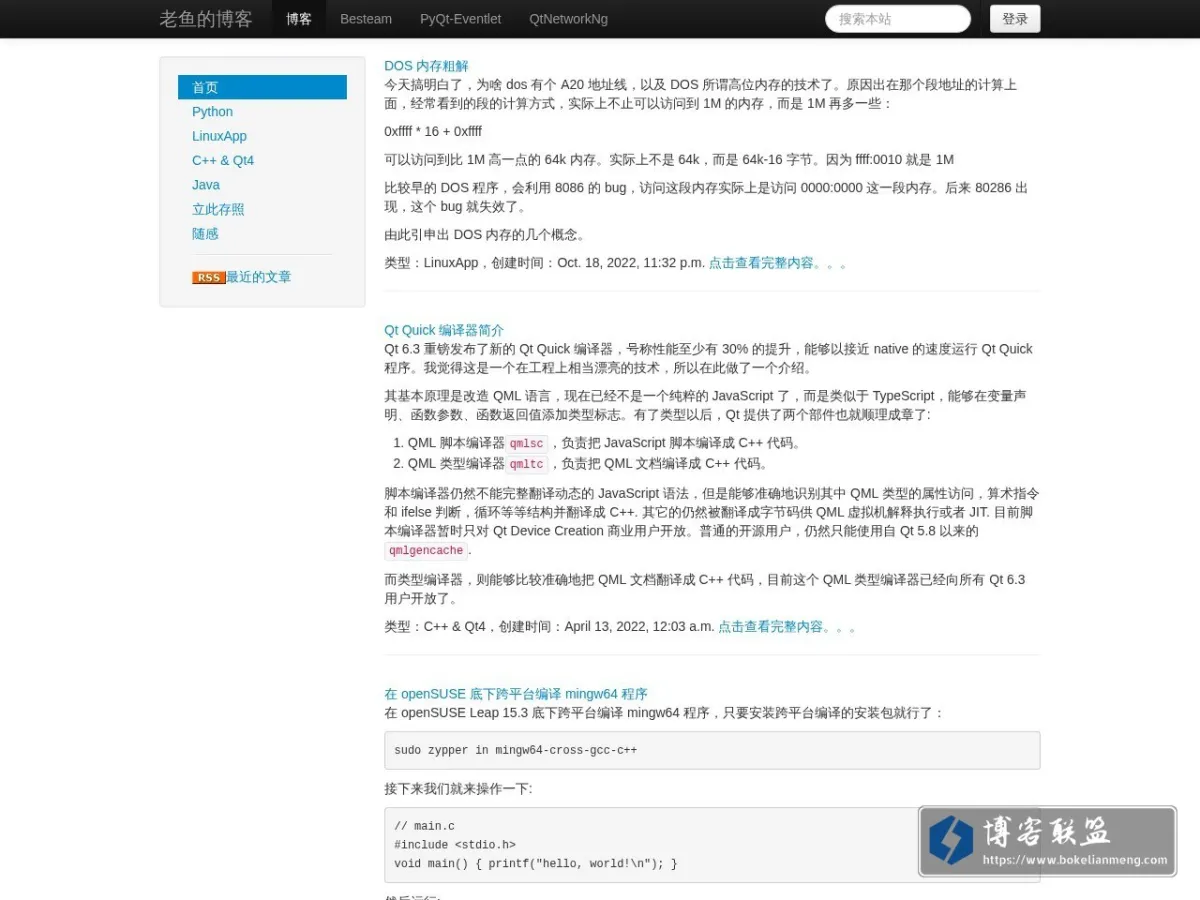Open the Qt Quick 编译器简介 article title
1200x900 pixels.
(x=444, y=330)
